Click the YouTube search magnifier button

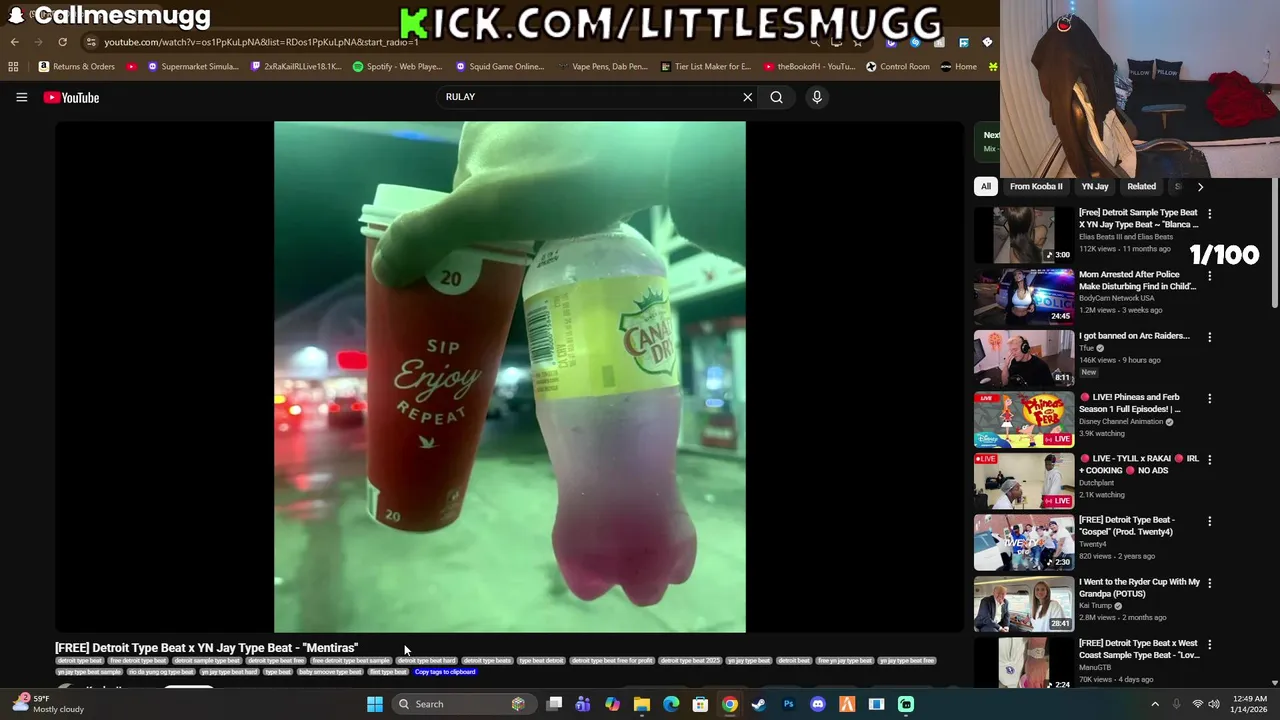[x=776, y=97]
